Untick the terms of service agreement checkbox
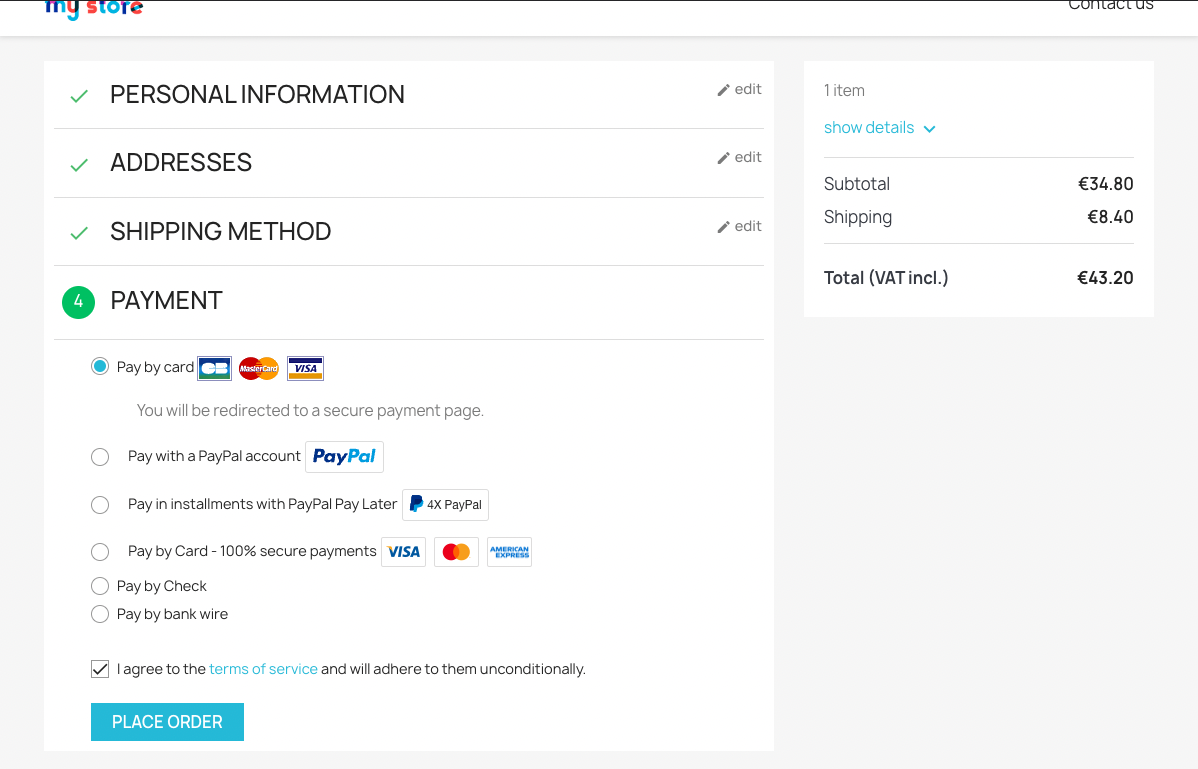Image resolution: width=1198 pixels, height=769 pixels. click(x=100, y=669)
